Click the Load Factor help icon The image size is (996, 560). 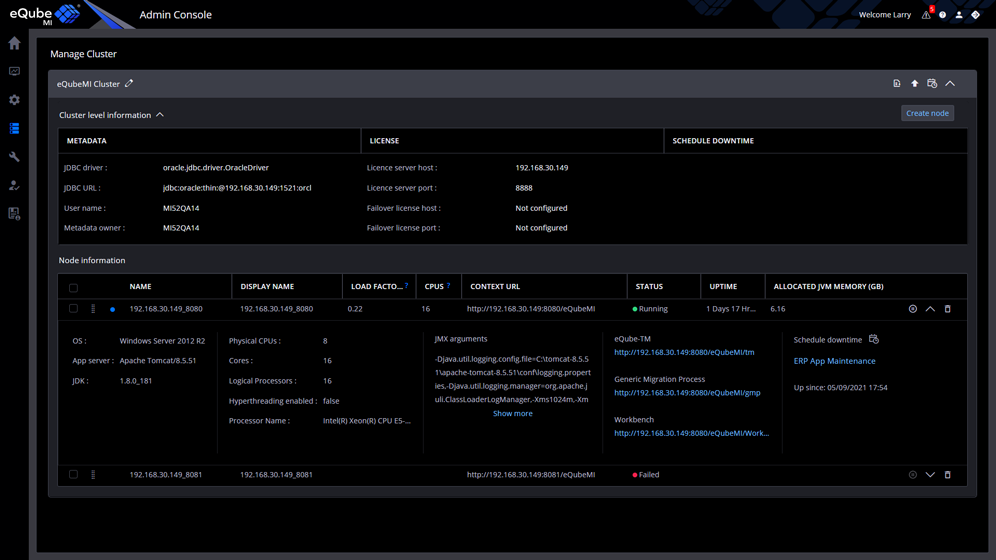coord(407,286)
